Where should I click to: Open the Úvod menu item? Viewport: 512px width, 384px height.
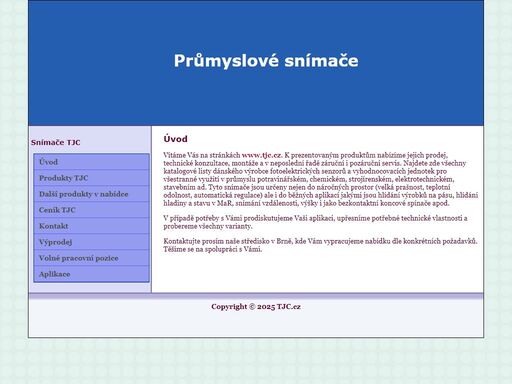click(x=91, y=162)
